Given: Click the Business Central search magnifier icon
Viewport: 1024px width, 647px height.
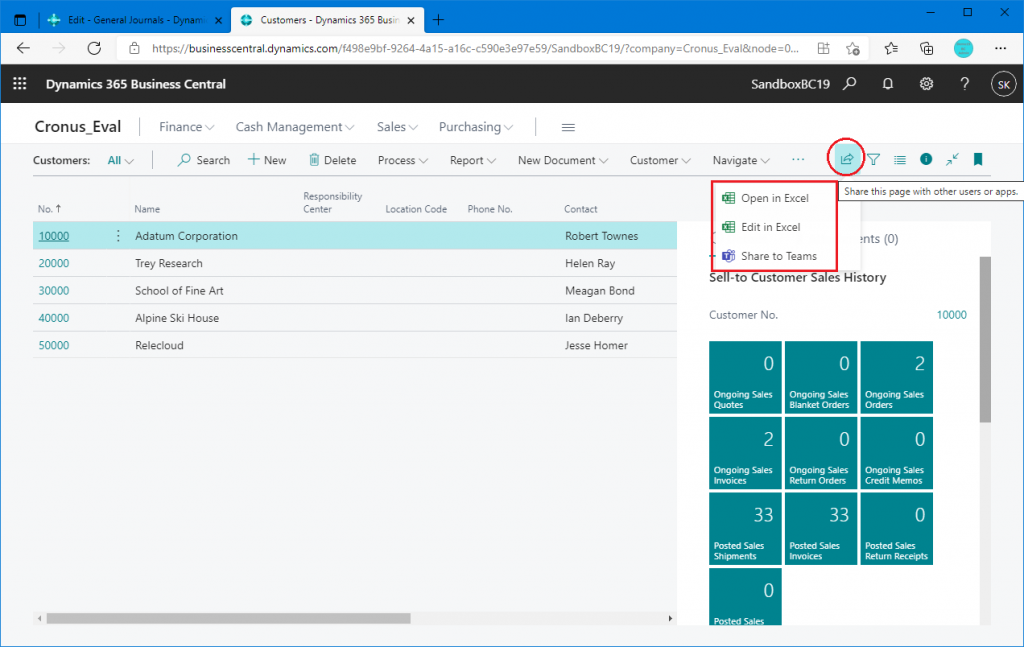Looking at the screenshot, I should click(850, 84).
